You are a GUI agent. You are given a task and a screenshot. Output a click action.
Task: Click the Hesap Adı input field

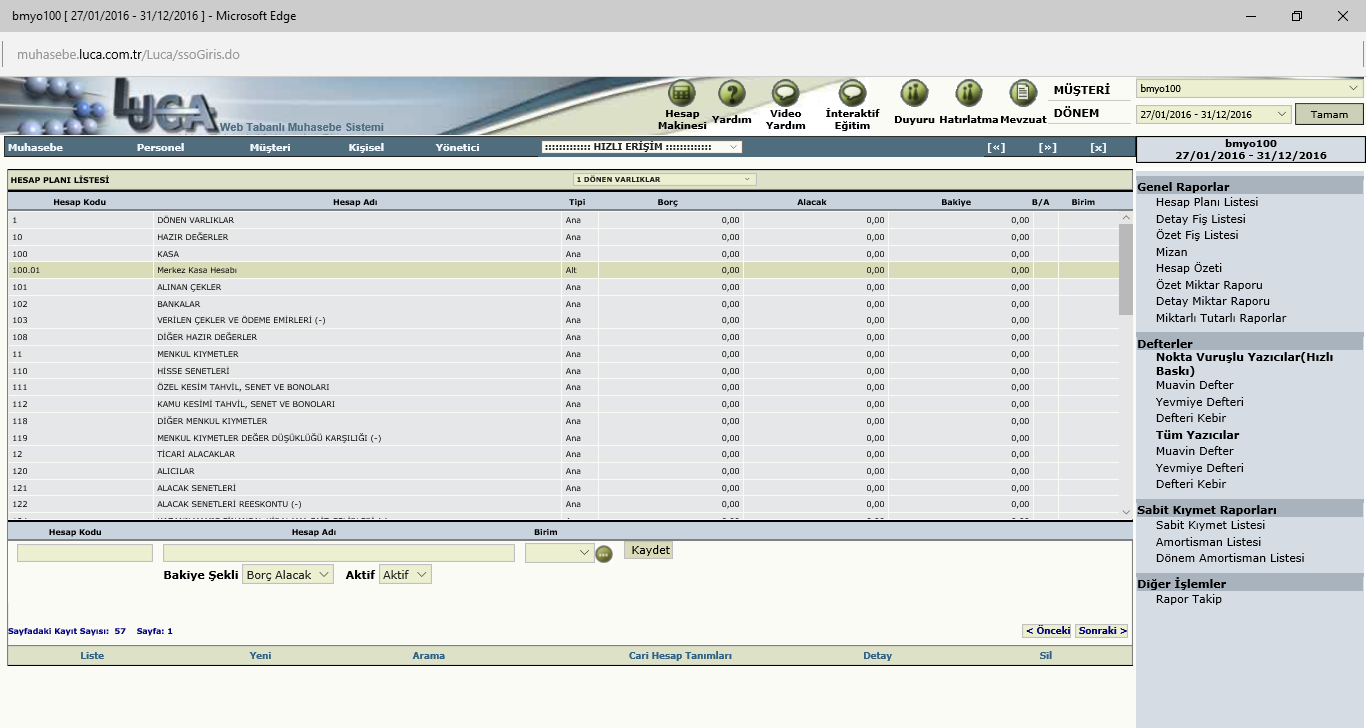coord(339,553)
